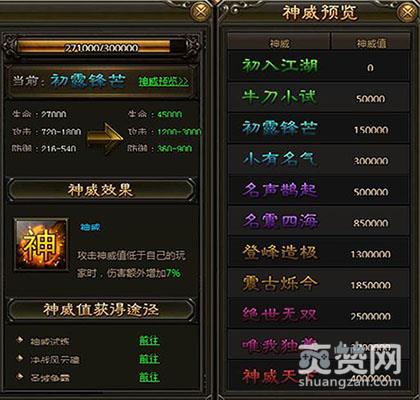Select the 神威值获得途径 section header
Screen dimensions: 420x400
(x=101, y=310)
